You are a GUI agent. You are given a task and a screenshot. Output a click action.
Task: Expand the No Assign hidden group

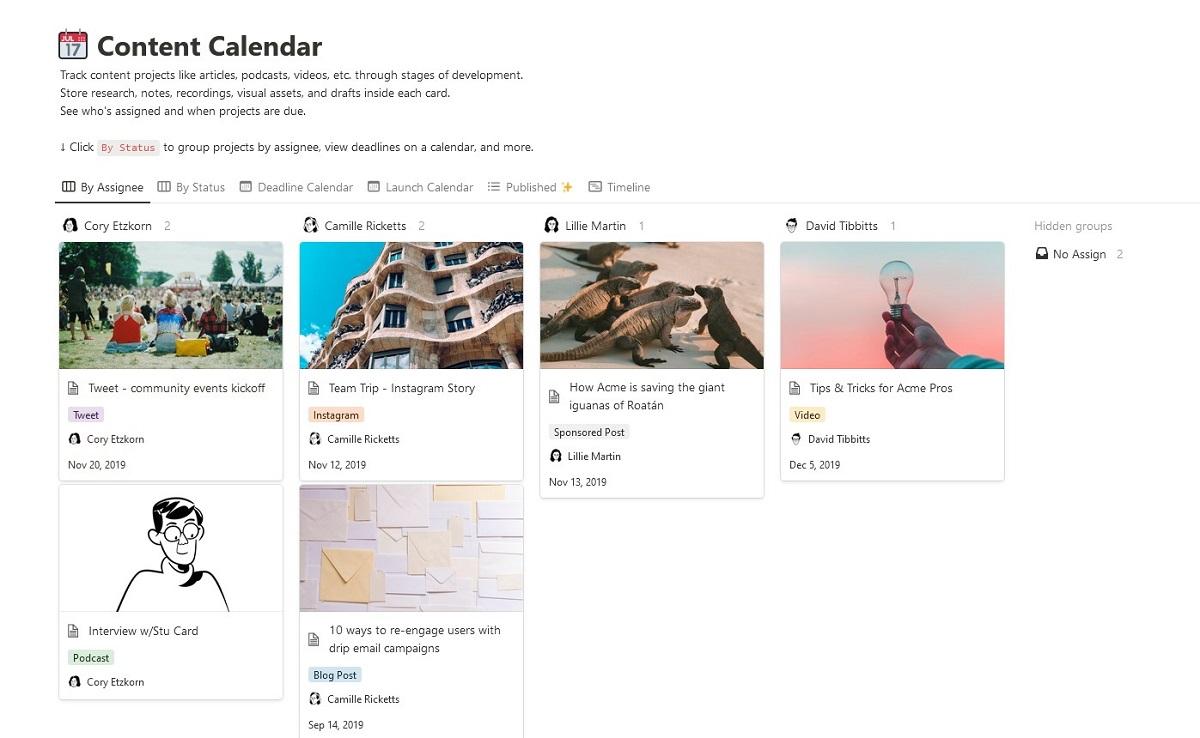pyautogui.click(x=1079, y=254)
